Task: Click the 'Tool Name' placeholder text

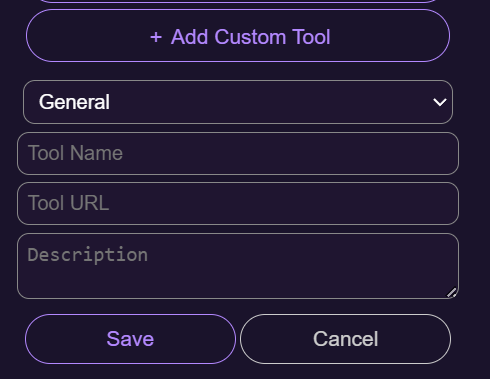Action: tap(75, 153)
